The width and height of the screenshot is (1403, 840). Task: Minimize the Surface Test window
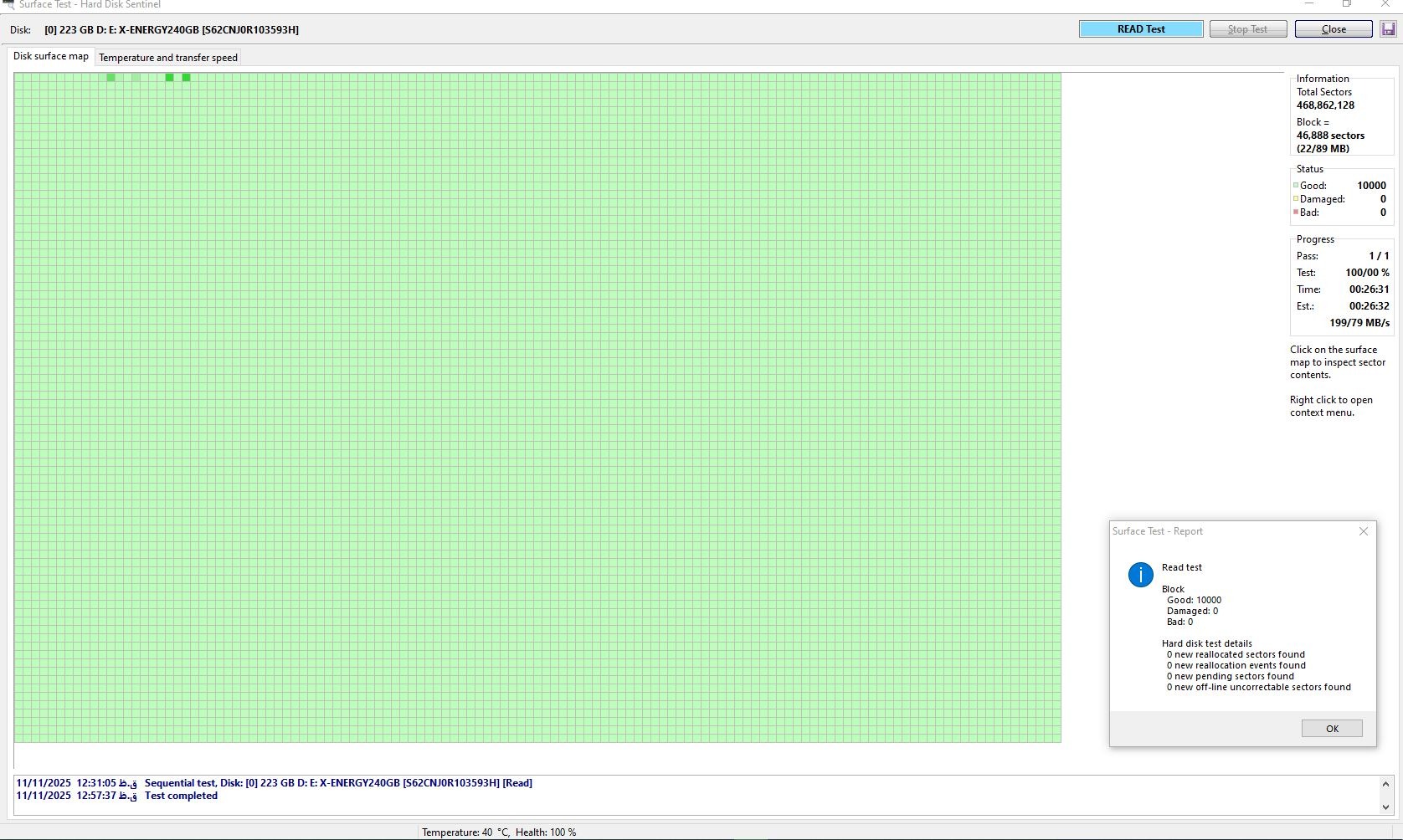[1309, 4]
